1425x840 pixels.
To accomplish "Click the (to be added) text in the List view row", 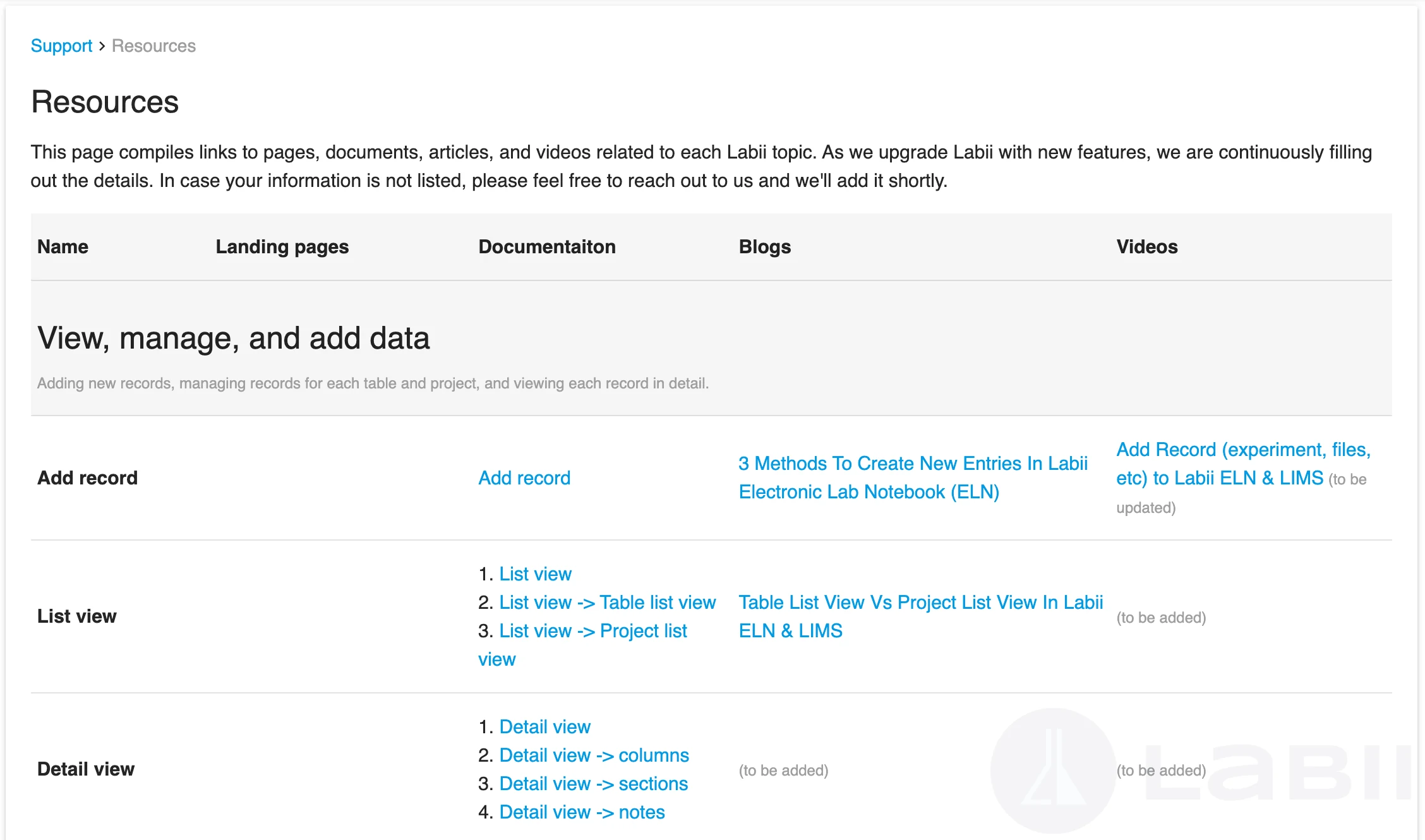I will click(1161, 617).
